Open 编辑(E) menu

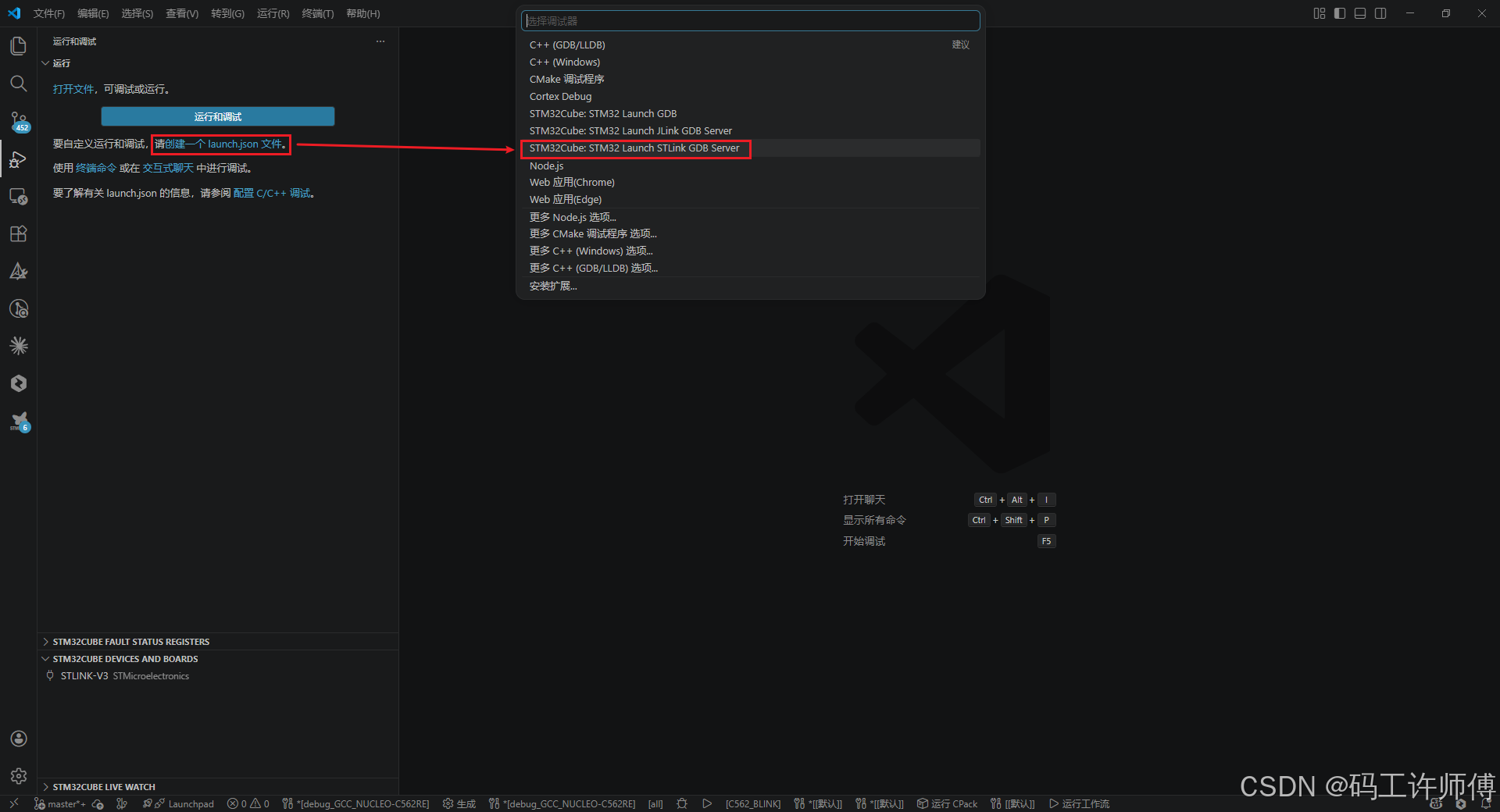coord(93,13)
